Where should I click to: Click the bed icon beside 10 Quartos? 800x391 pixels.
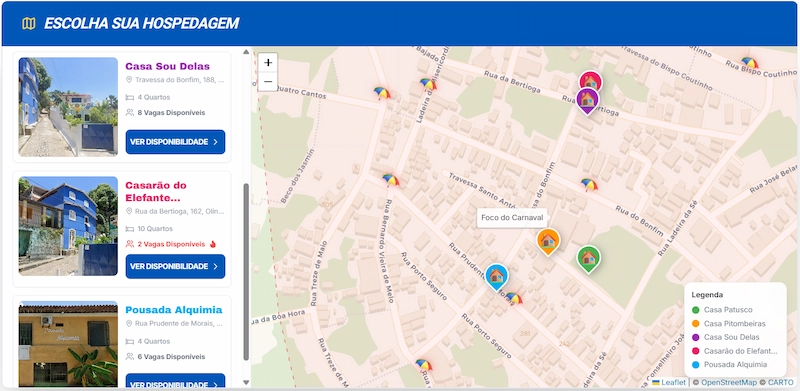(x=130, y=229)
